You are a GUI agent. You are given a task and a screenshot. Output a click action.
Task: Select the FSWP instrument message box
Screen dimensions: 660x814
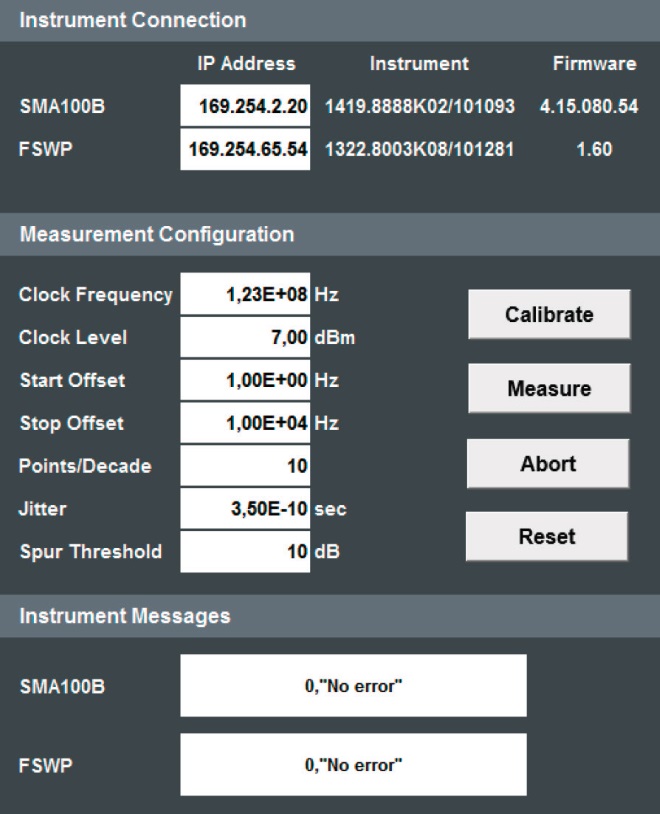coord(354,765)
